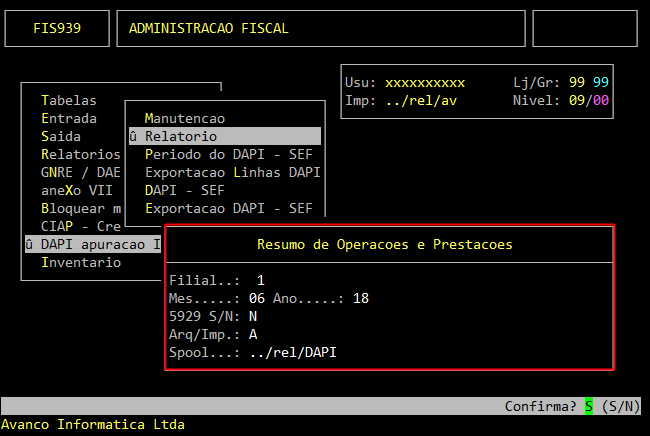Open the Inventario menu item
650x436 pixels.
80,262
